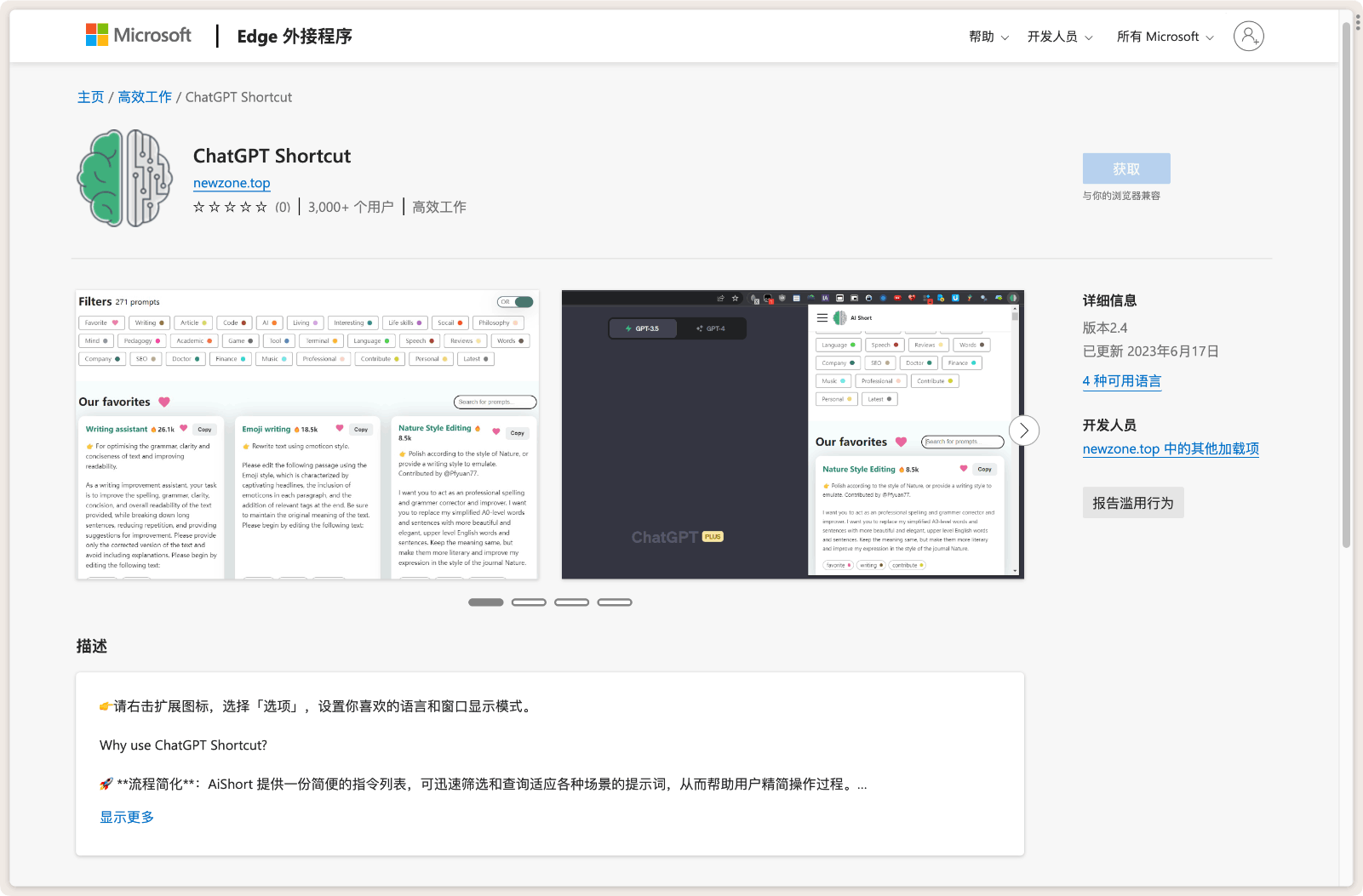This screenshot has height=896, width=1363.
Task: Open the 主页 breadcrumb link
Action: coord(90,96)
